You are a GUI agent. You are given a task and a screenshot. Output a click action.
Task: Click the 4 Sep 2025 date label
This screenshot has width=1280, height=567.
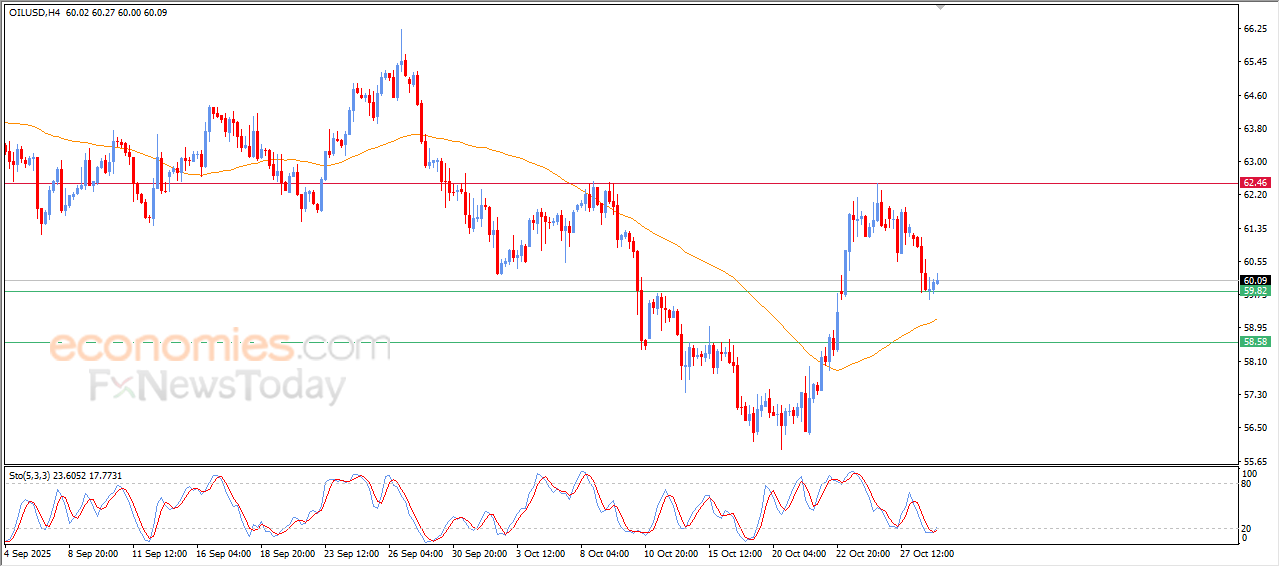[x=28, y=552]
